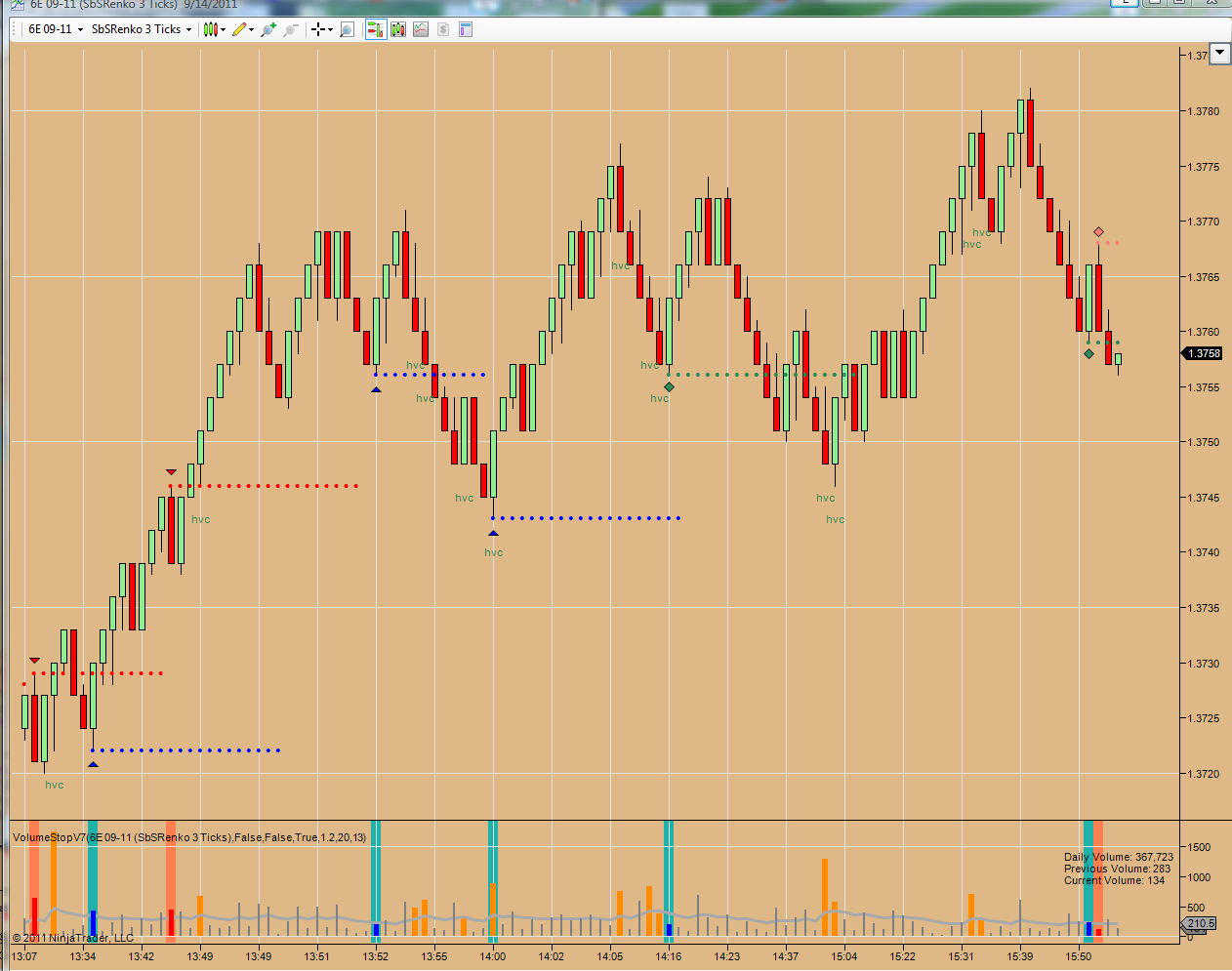
Task: Click the 15:04 time axis label
Action: coord(844,956)
